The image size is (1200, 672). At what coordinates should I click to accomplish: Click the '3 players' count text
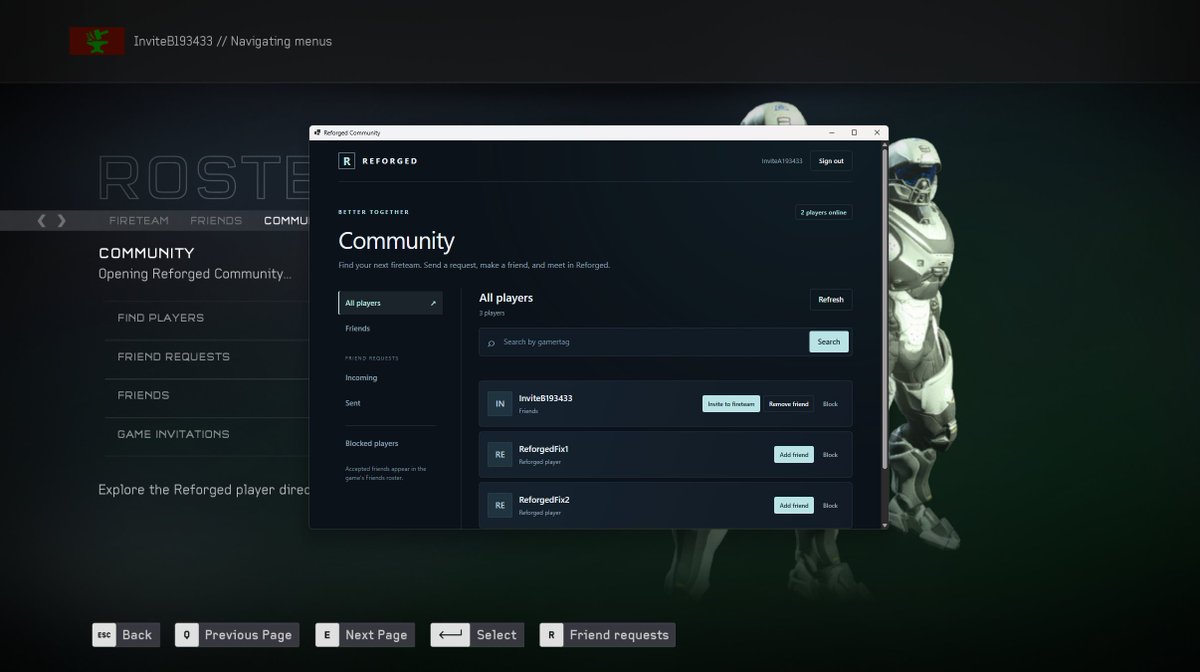coord(492,313)
